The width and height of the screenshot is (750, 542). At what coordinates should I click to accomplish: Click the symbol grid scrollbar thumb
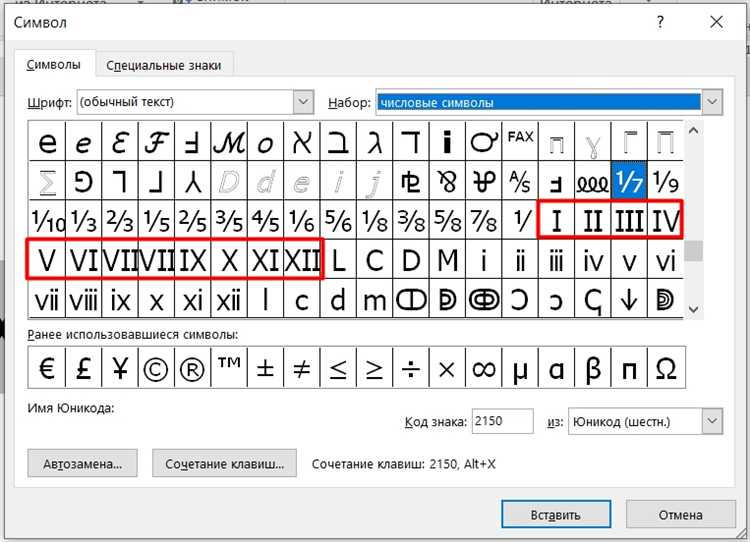(x=693, y=251)
